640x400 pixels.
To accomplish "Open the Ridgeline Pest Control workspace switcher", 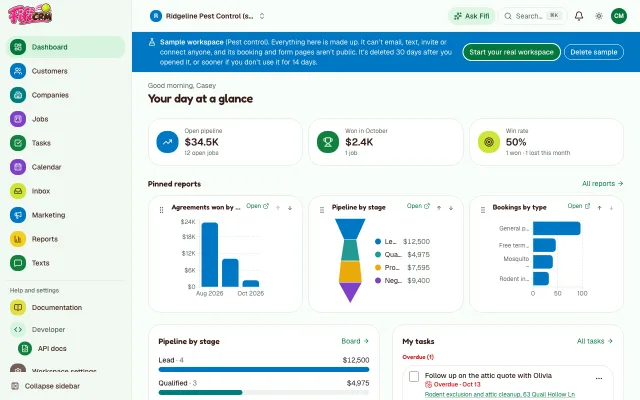I will coord(208,16).
